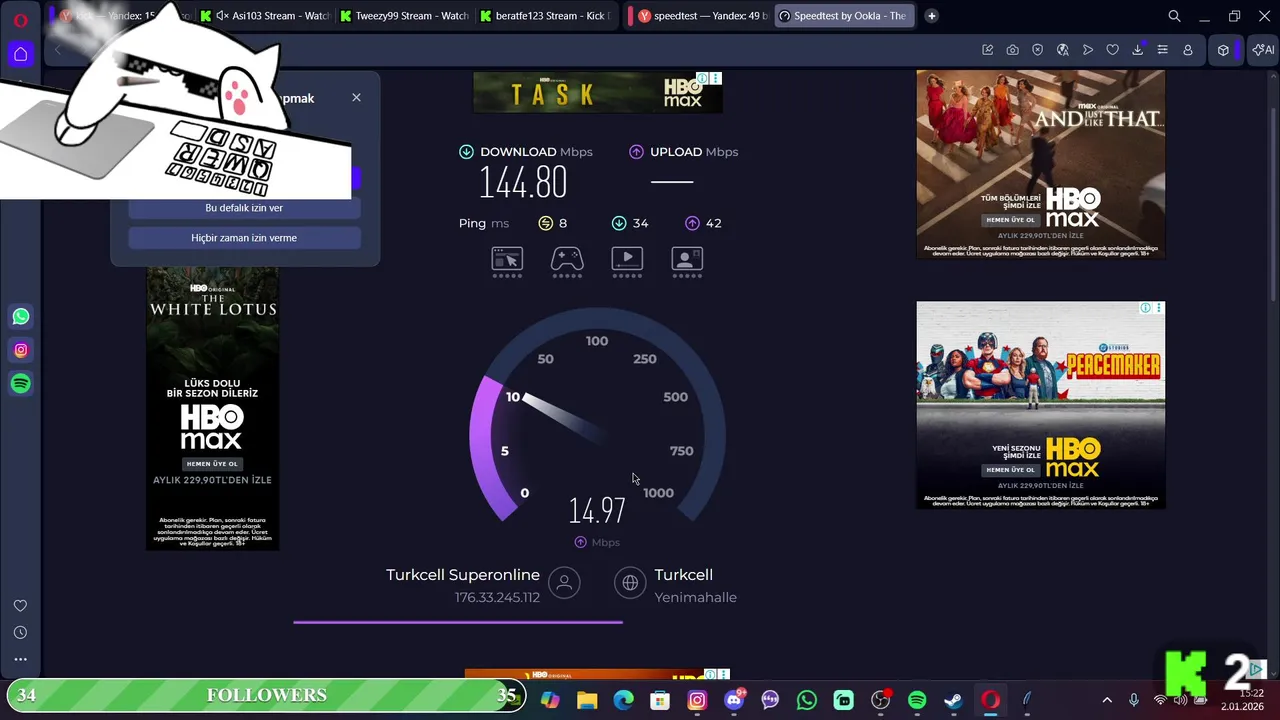1280x720 pixels.
Task: Open the Opera main menu logo
Action: coord(21,19)
